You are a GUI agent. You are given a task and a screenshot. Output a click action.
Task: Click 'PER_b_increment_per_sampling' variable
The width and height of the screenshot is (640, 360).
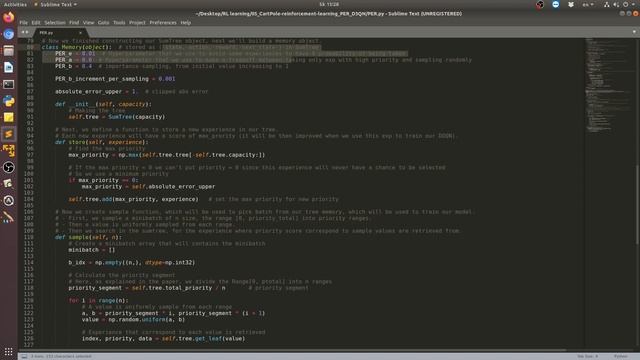point(102,79)
